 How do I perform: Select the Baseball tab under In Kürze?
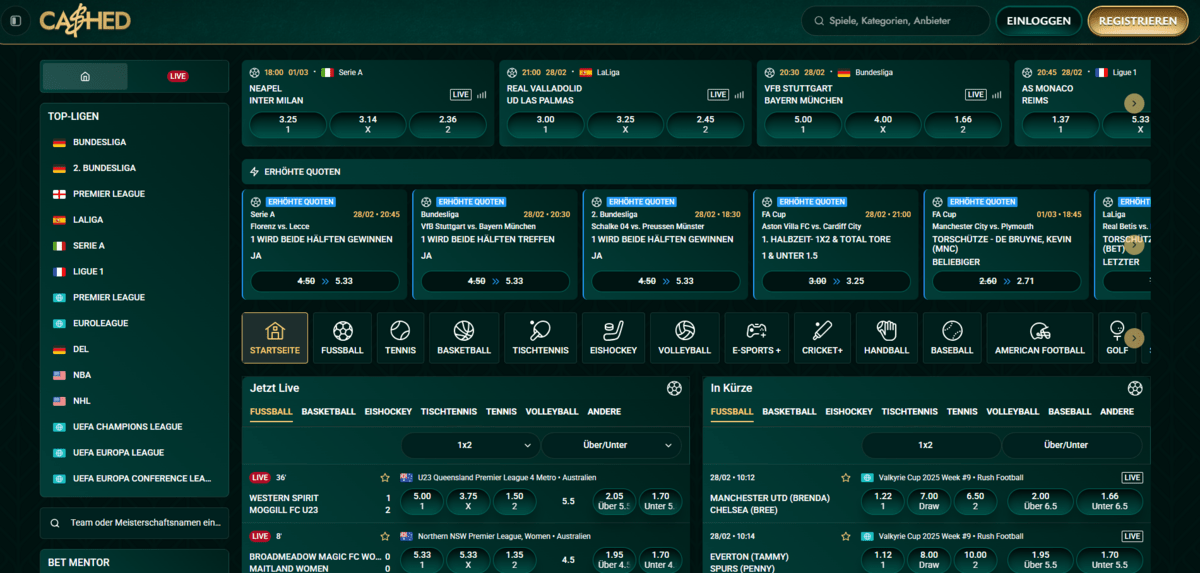[1070, 412]
